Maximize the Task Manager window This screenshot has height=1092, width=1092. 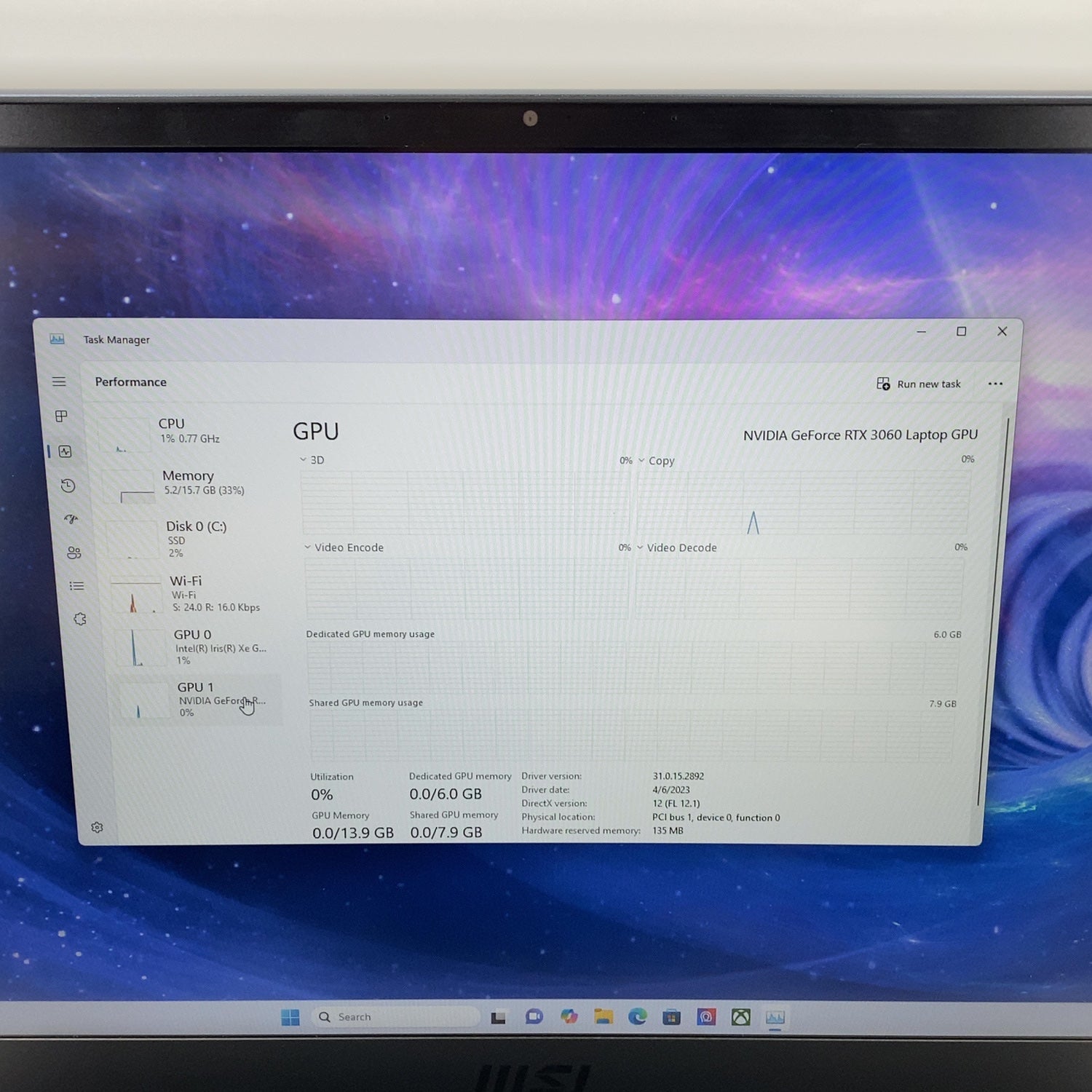tap(961, 332)
